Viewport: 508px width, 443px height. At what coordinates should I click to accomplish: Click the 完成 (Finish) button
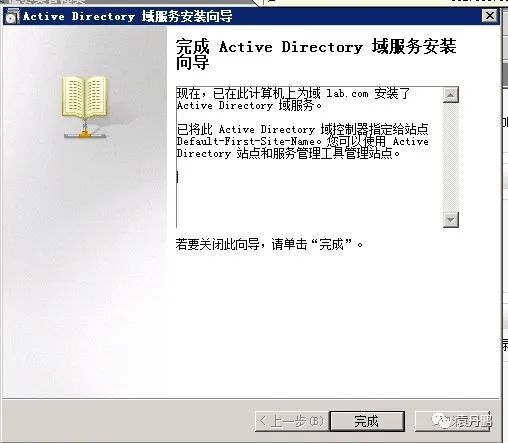coord(367,421)
